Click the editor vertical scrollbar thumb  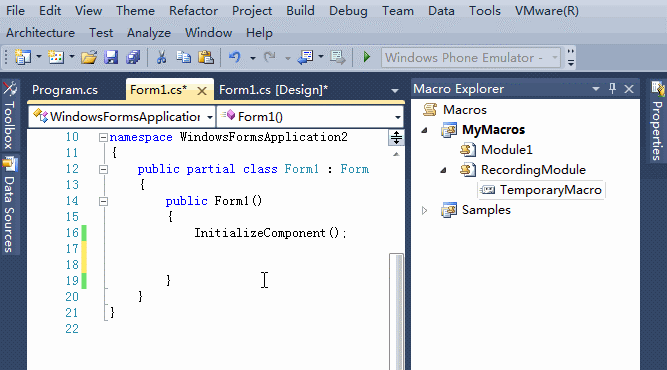[x=396, y=311]
